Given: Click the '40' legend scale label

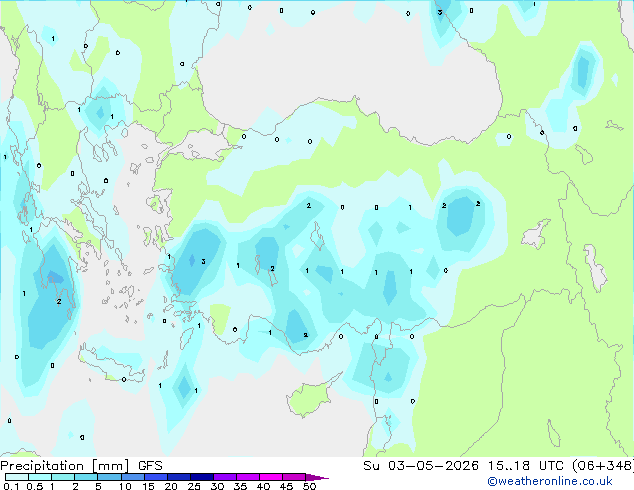Looking at the screenshot, I should 263,486.
